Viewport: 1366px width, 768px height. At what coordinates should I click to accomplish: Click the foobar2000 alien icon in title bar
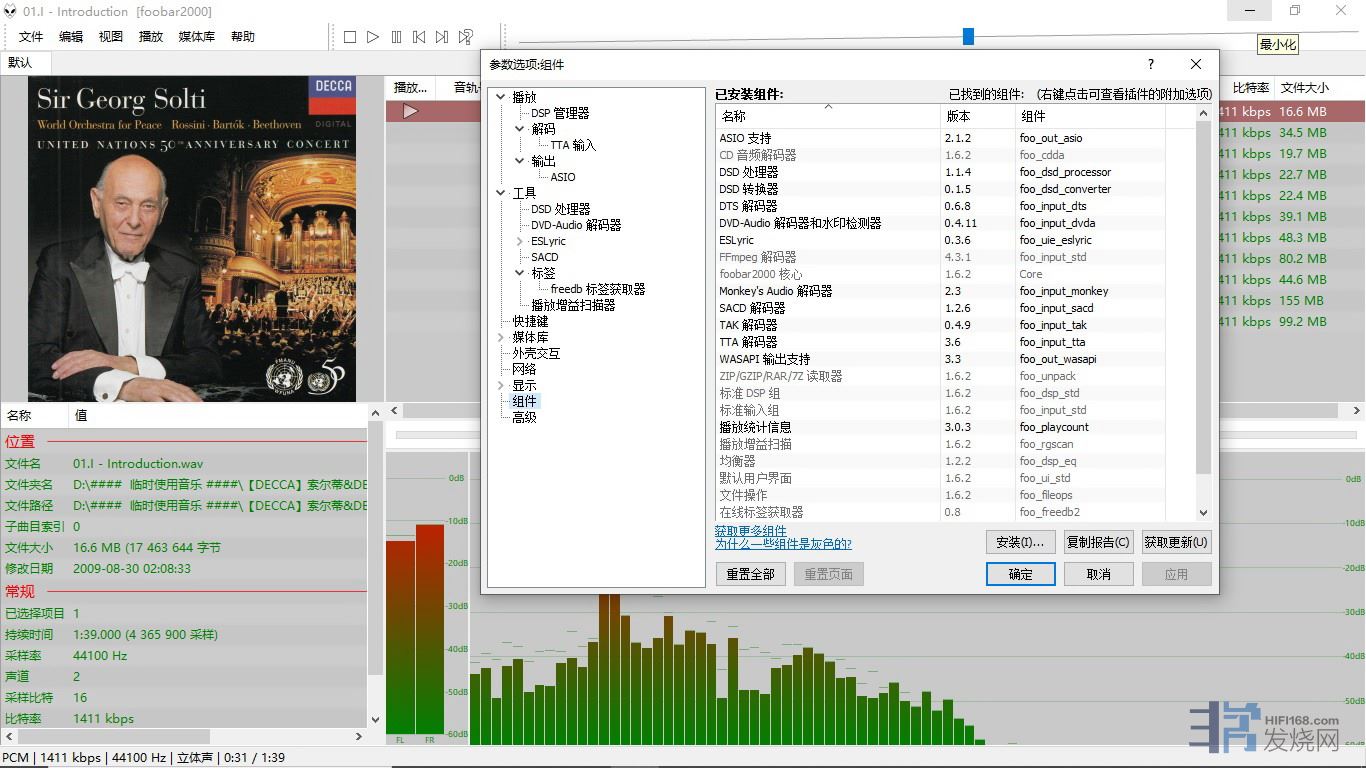point(11,11)
